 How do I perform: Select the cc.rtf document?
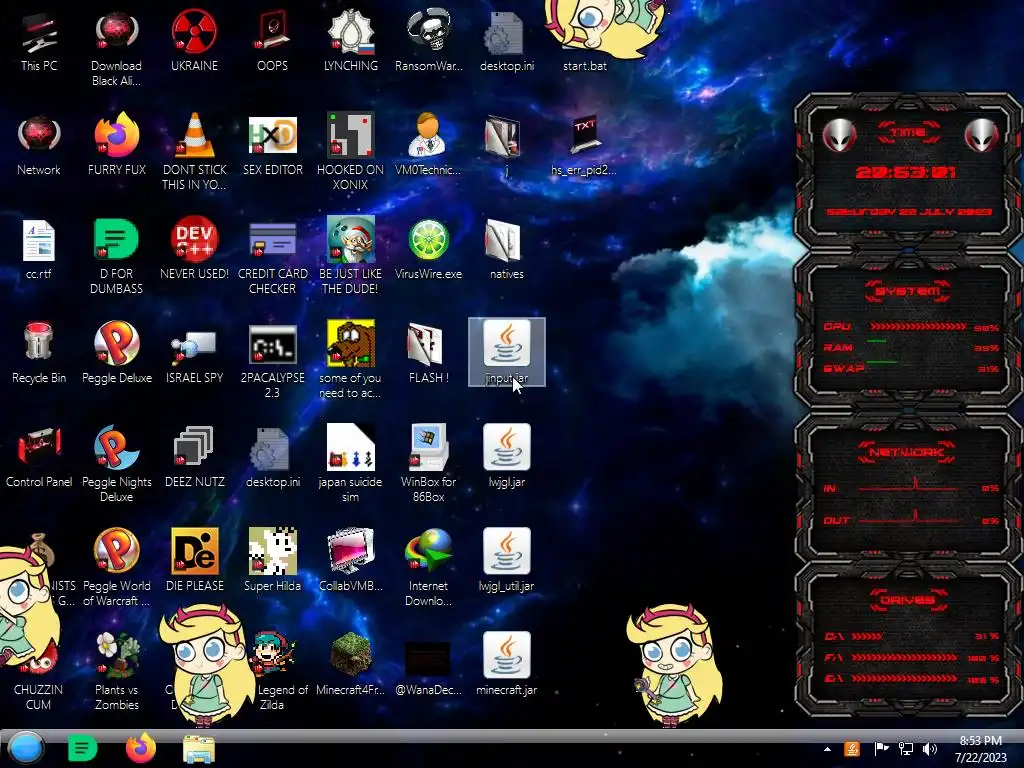point(39,250)
